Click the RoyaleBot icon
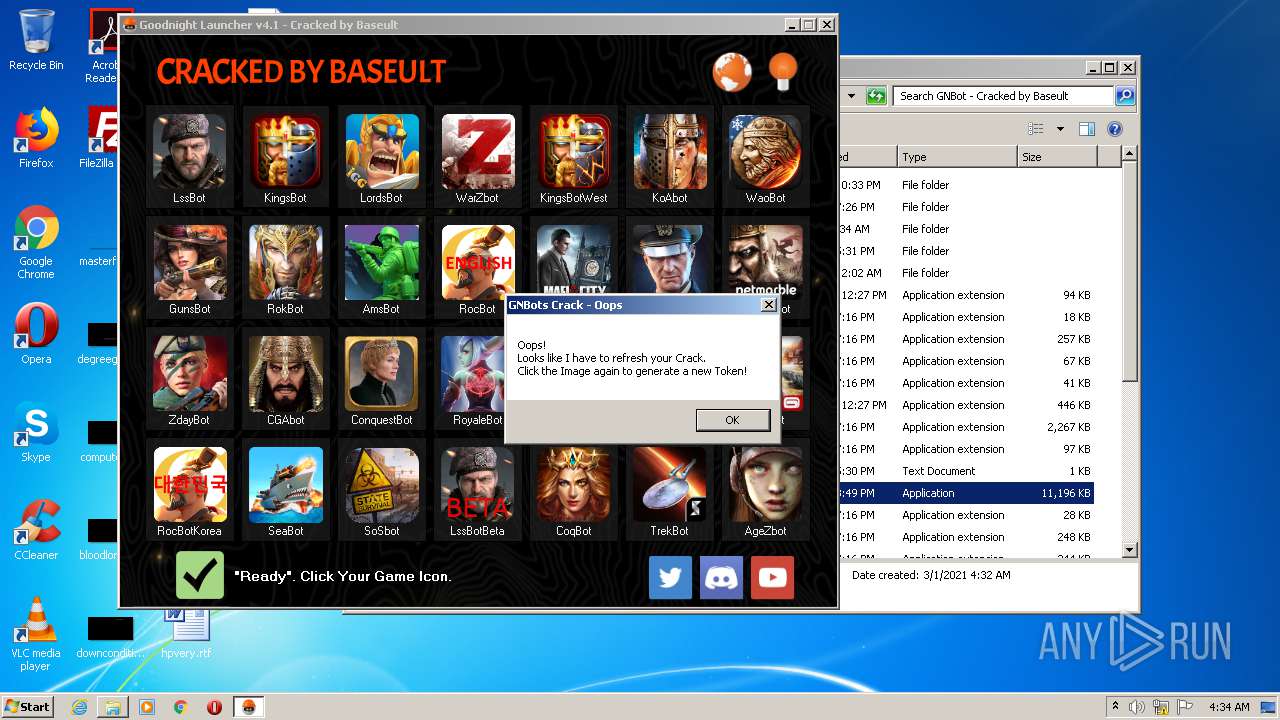The width and height of the screenshot is (1280, 720). [473, 373]
